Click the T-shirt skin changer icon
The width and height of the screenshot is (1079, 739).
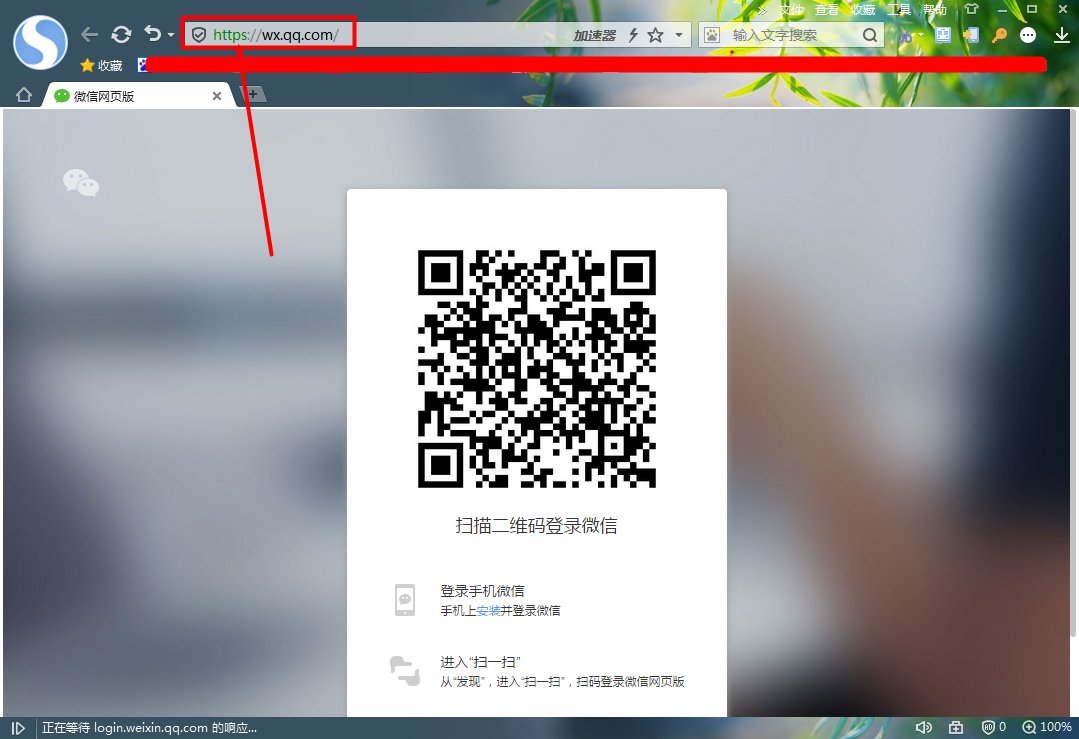971,9
